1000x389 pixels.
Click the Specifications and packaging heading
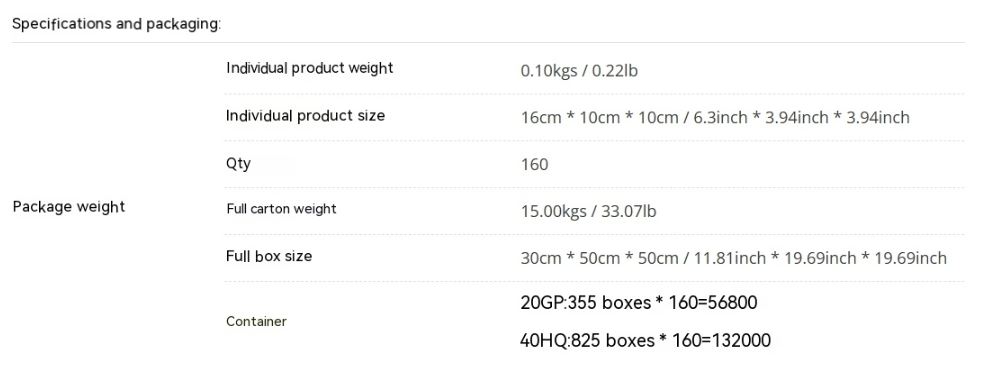pos(116,24)
